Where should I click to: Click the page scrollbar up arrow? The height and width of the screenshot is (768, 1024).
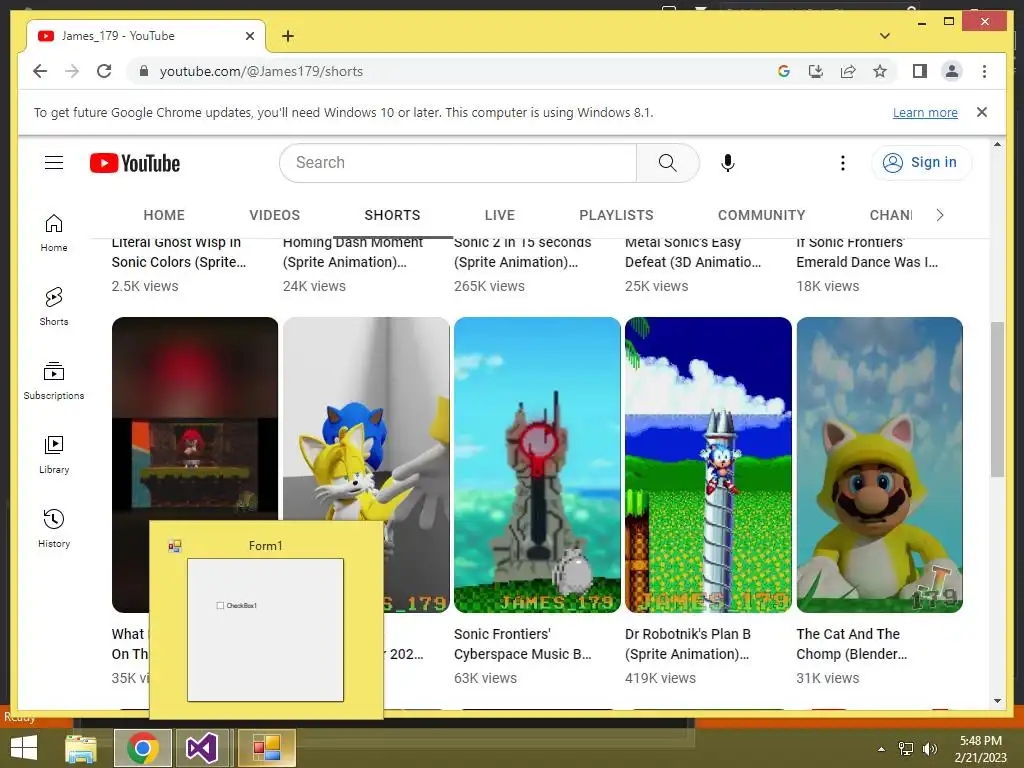tap(997, 144)
